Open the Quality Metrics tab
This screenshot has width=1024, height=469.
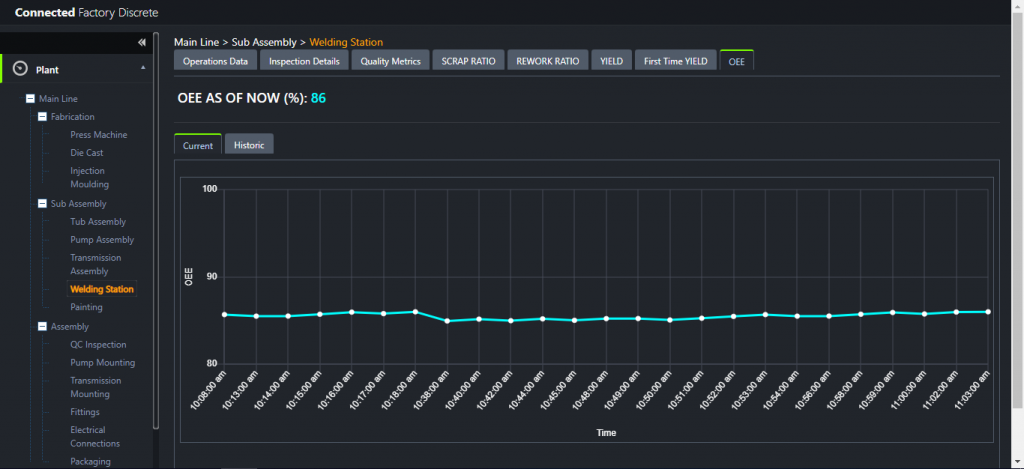[x=390, y=61]
